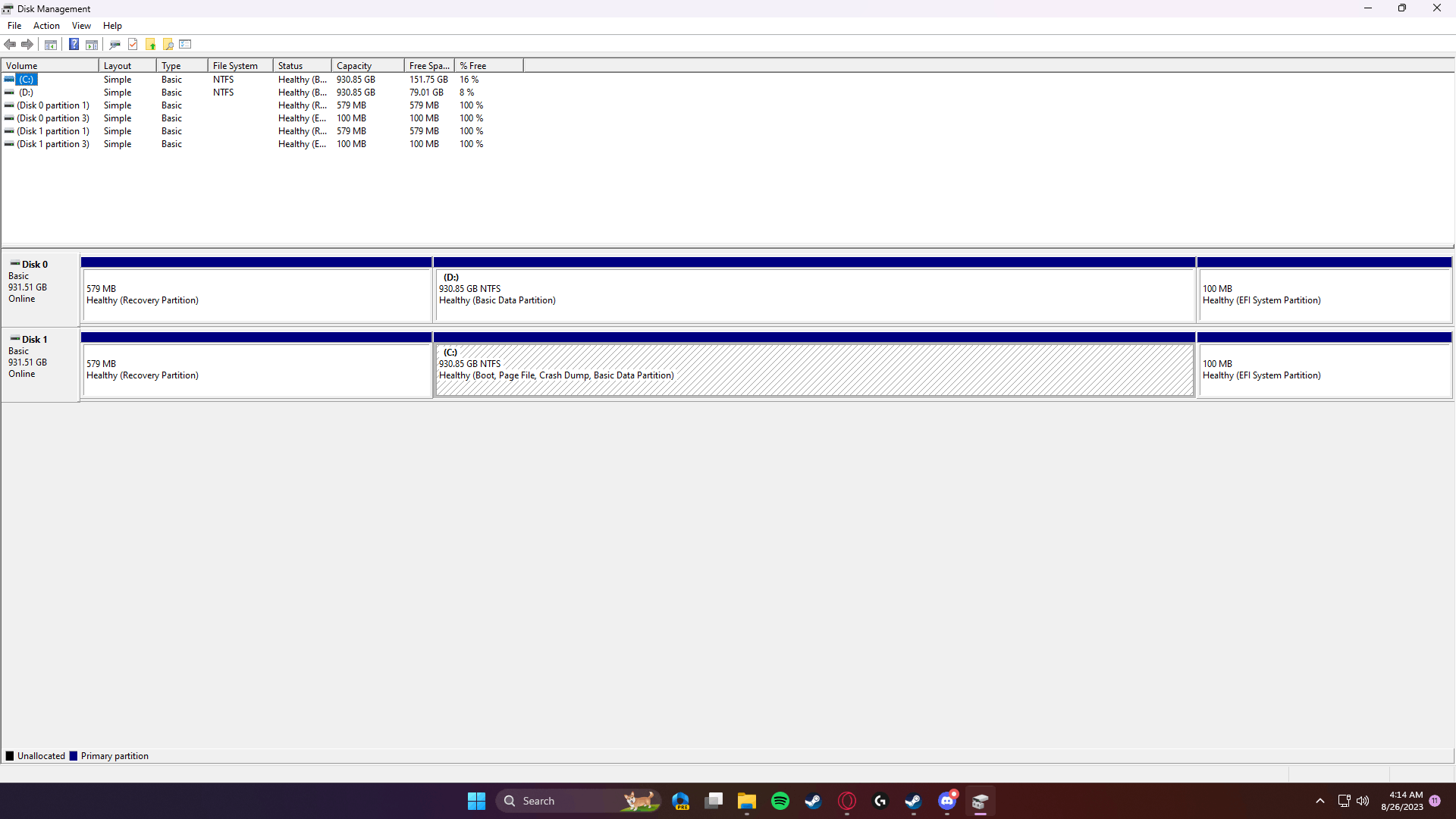Select the (D:) volume row in list
1456x819 pixels.
coord(27,93)
